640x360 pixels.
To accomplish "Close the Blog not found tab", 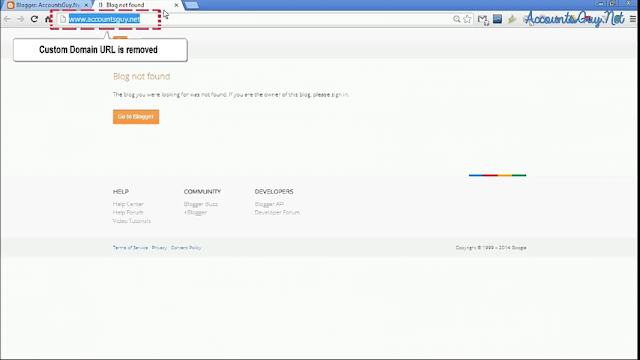I will 176,5.
